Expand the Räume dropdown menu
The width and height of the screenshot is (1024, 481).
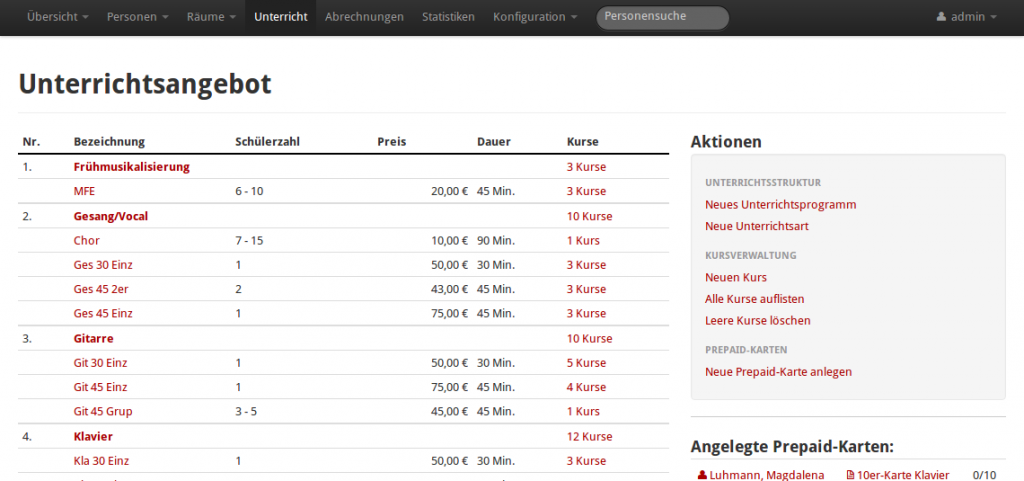coord(211,17)
